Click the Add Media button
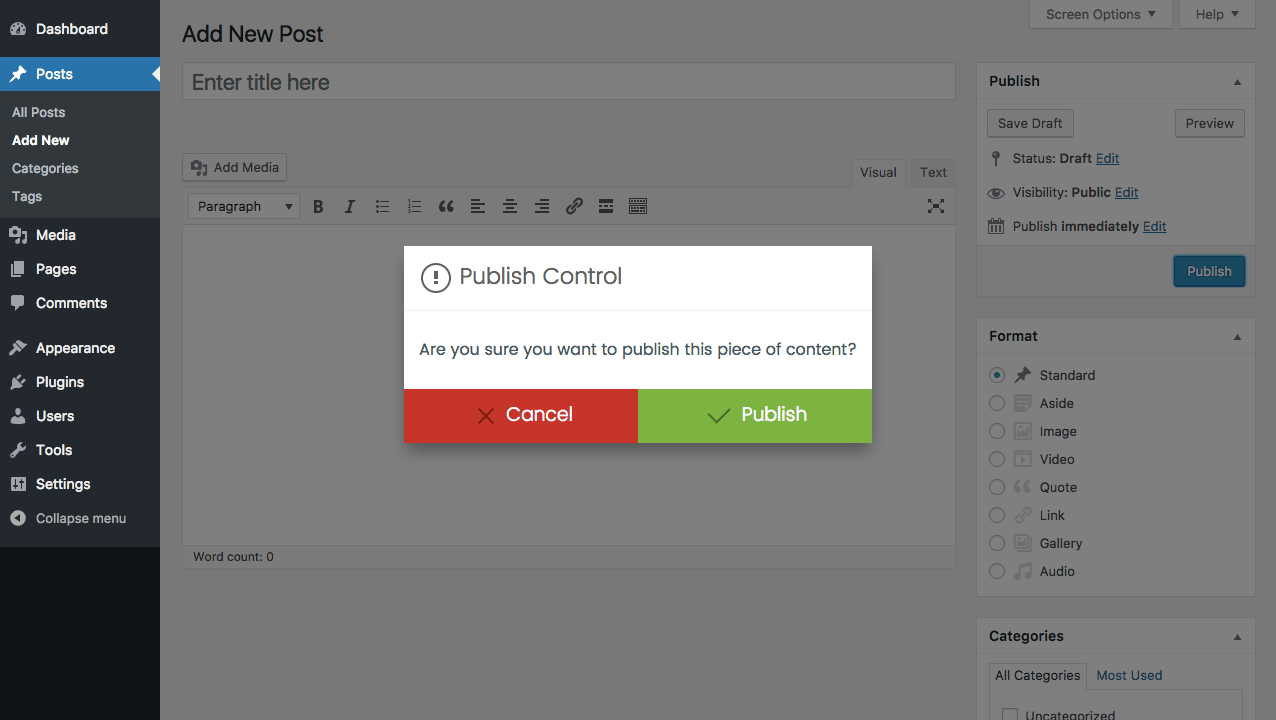 pyautogui.click(x=235, y=167)
